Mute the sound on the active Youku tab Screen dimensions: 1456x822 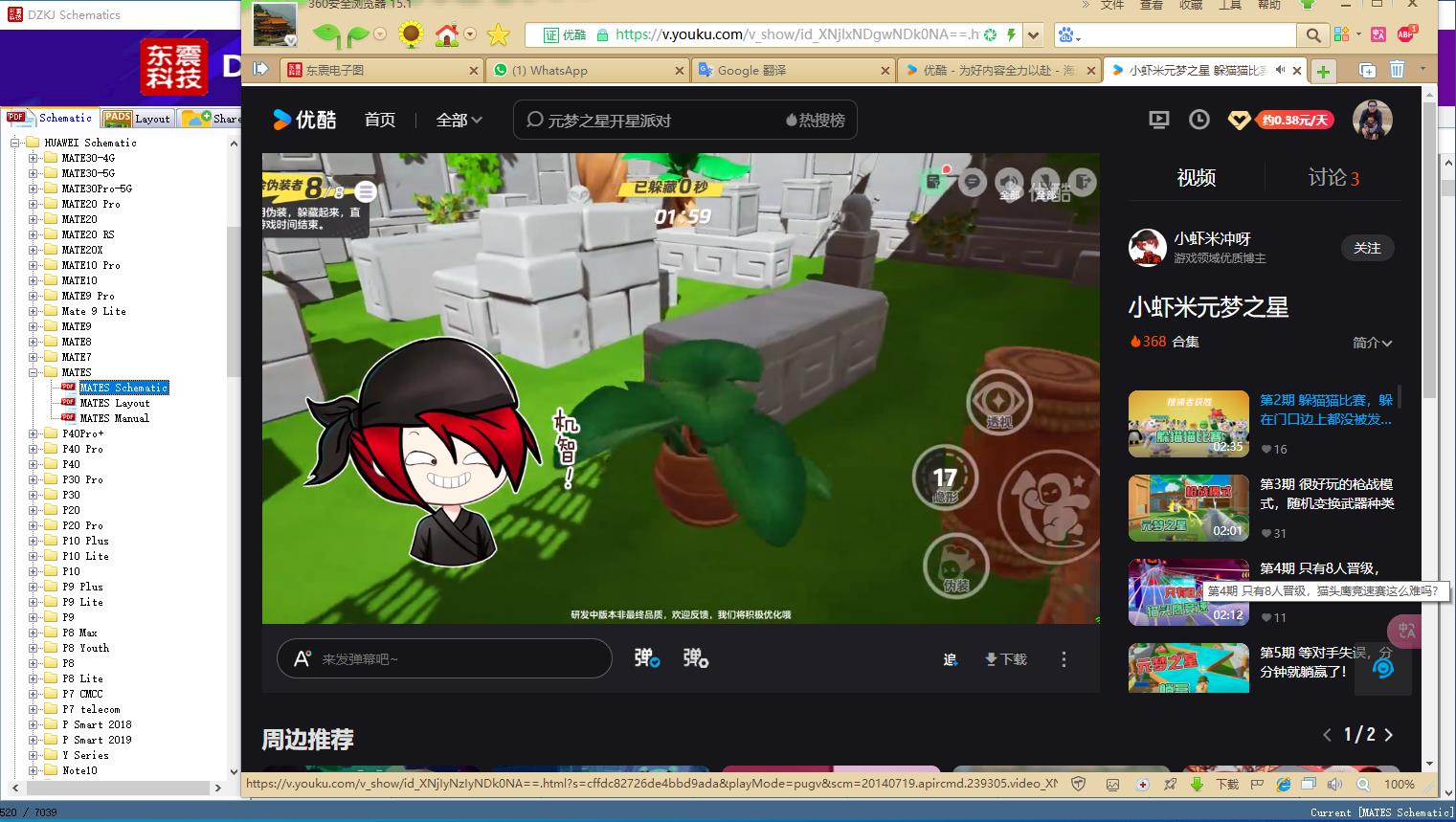click(1280, 70)
